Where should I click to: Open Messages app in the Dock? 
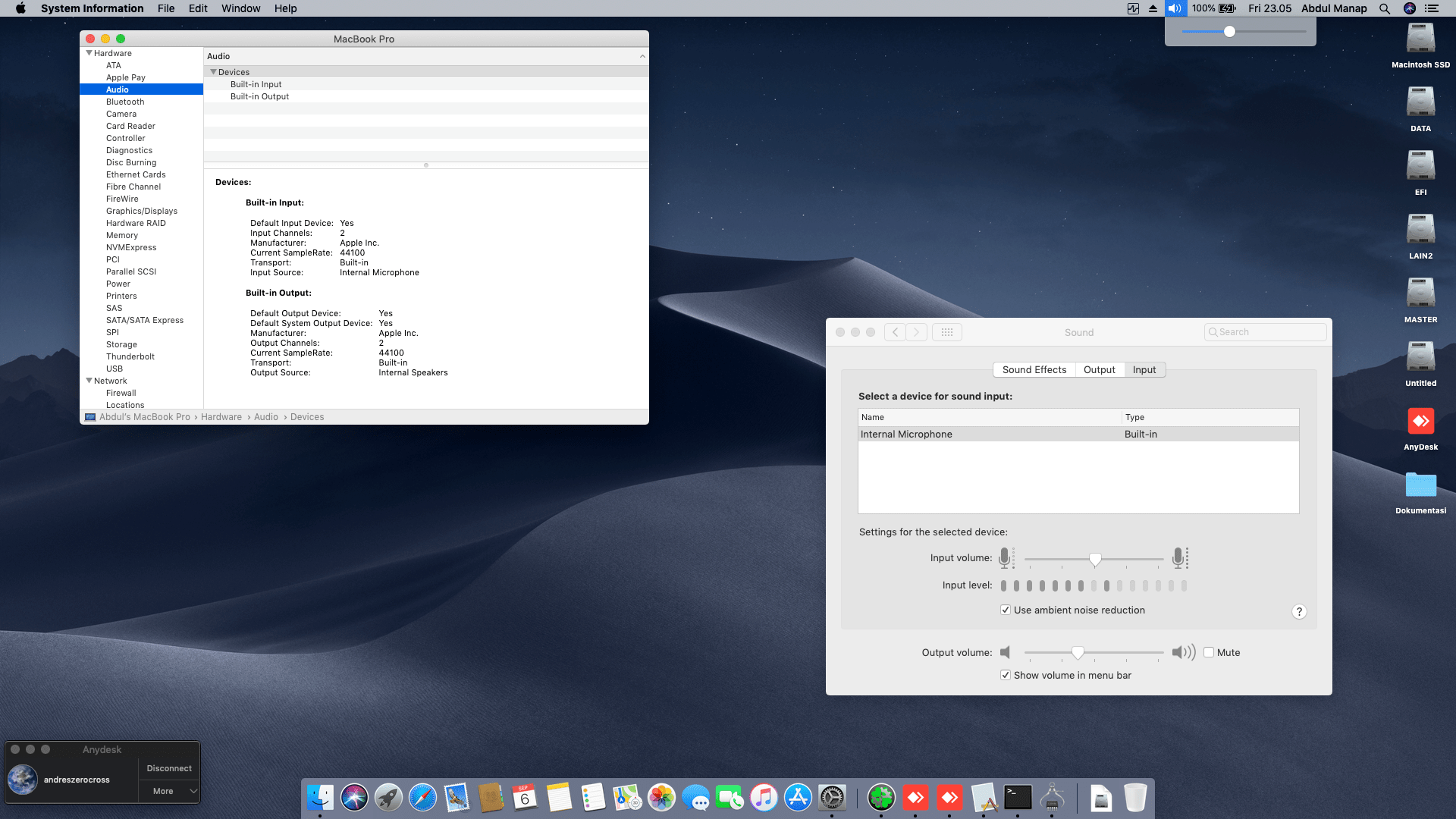pos(695,798)
